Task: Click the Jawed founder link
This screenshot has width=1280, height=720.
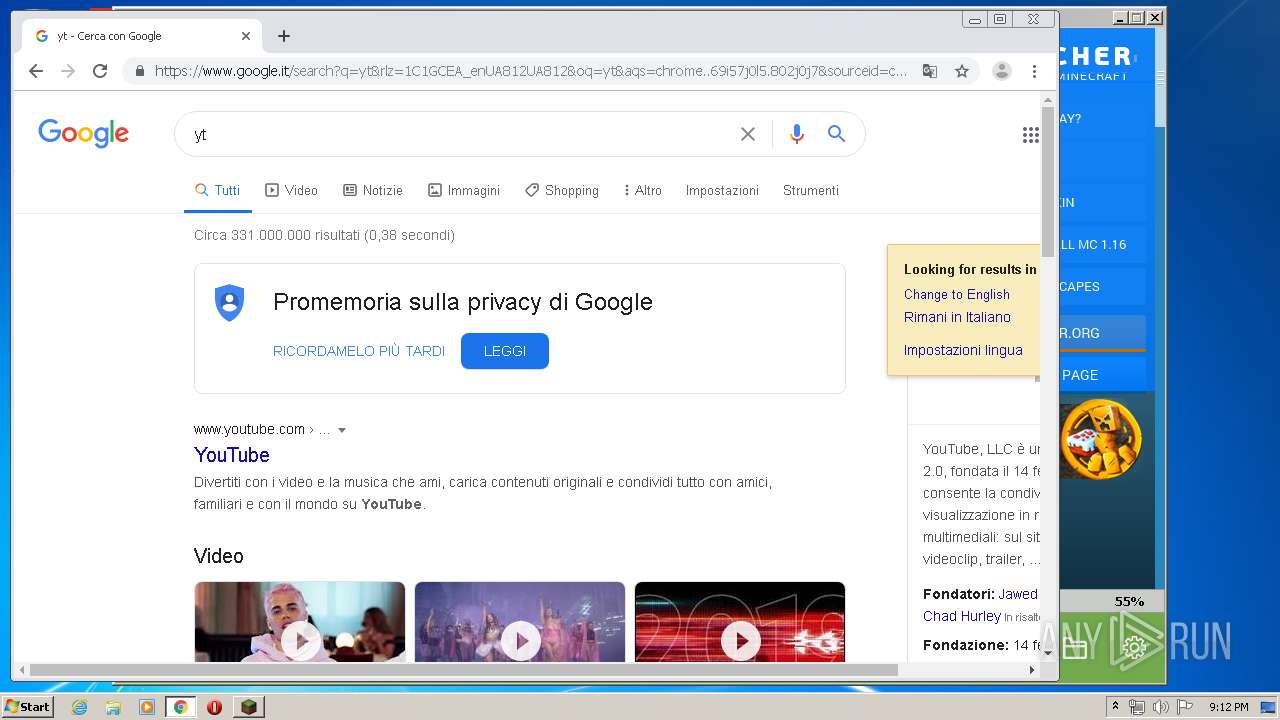Action: coord(1018,594)
